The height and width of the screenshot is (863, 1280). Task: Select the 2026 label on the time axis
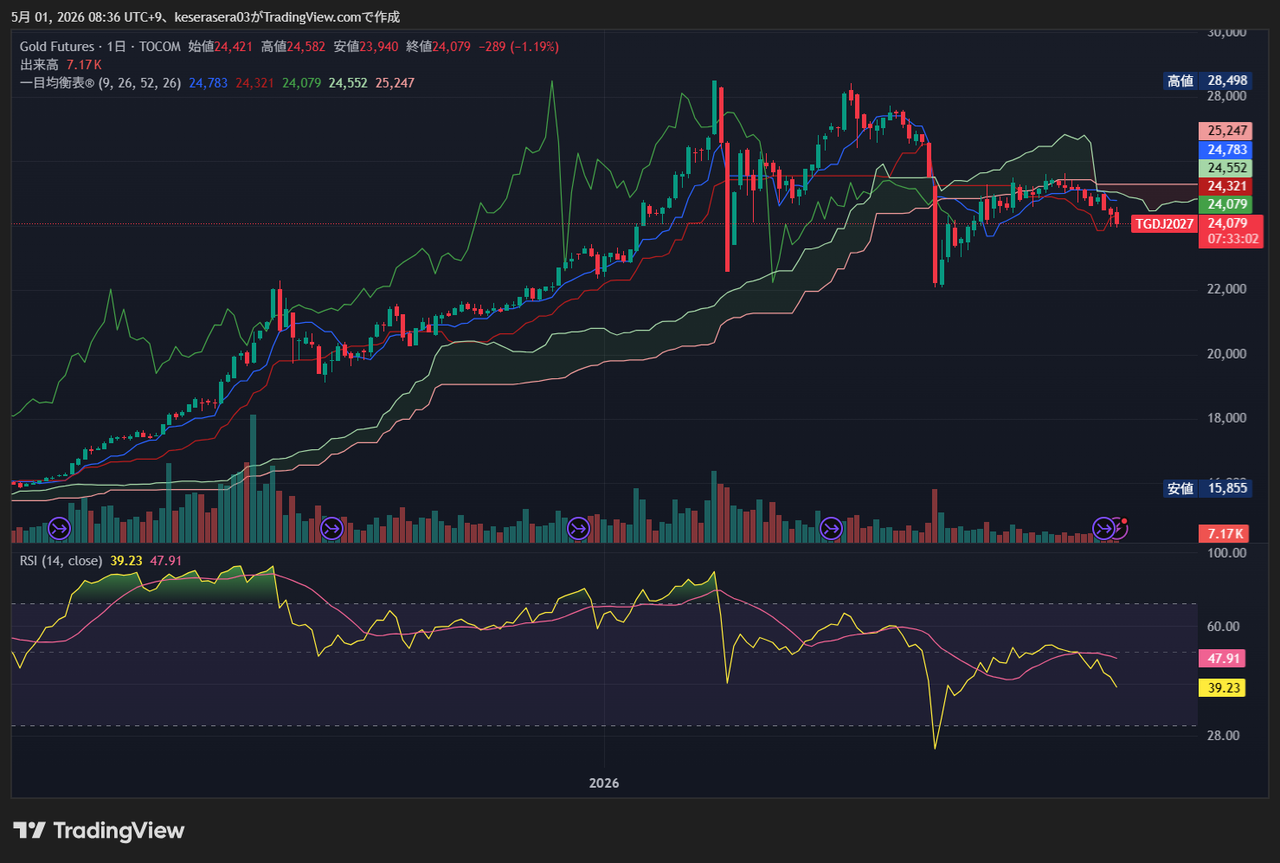(604, 783)
